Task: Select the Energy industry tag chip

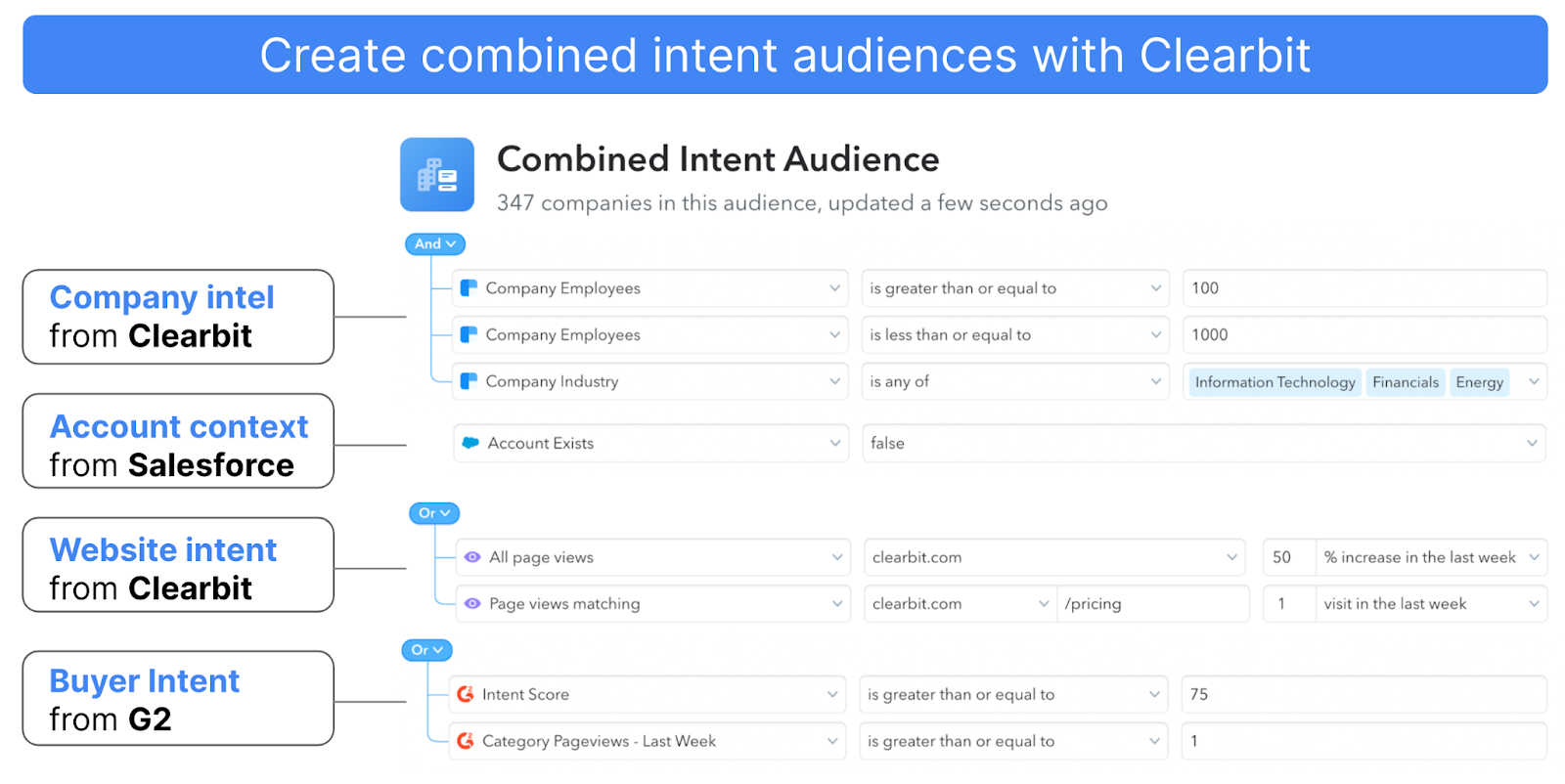Action: click(1479, 381)
